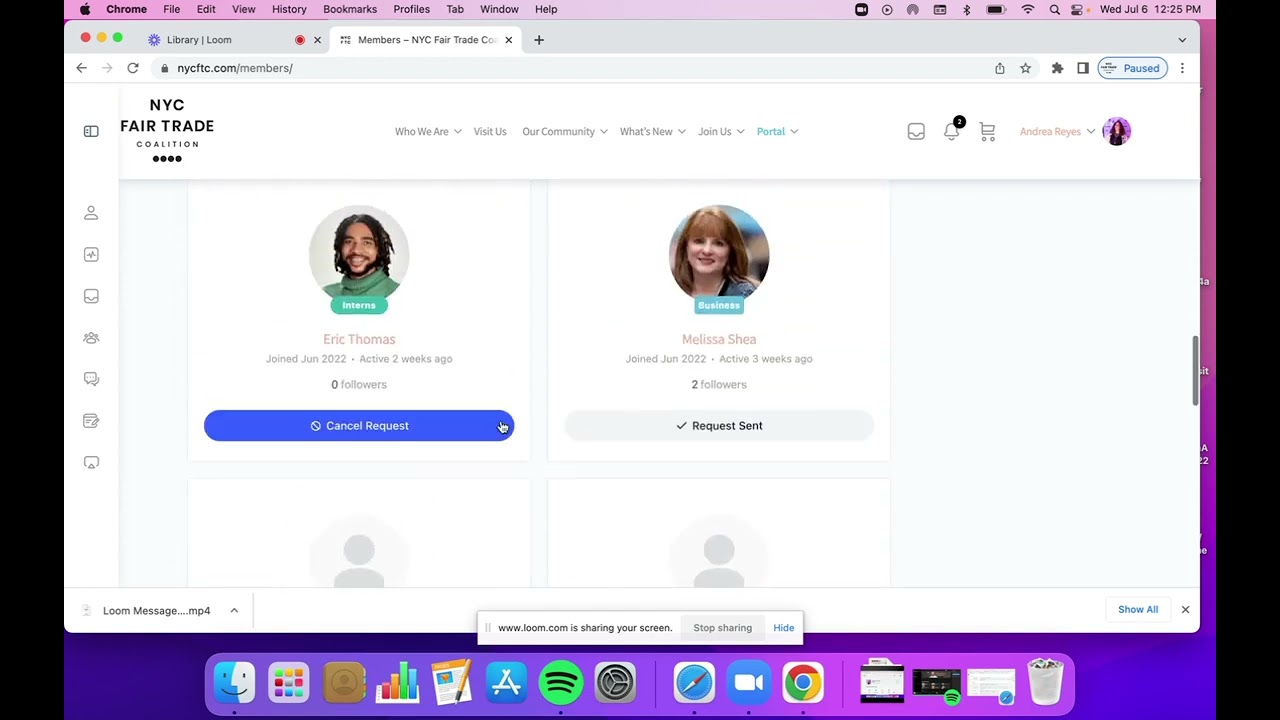Expand Join Us menu
Viewport: 1280px width, 720px height.
(721, 131)
